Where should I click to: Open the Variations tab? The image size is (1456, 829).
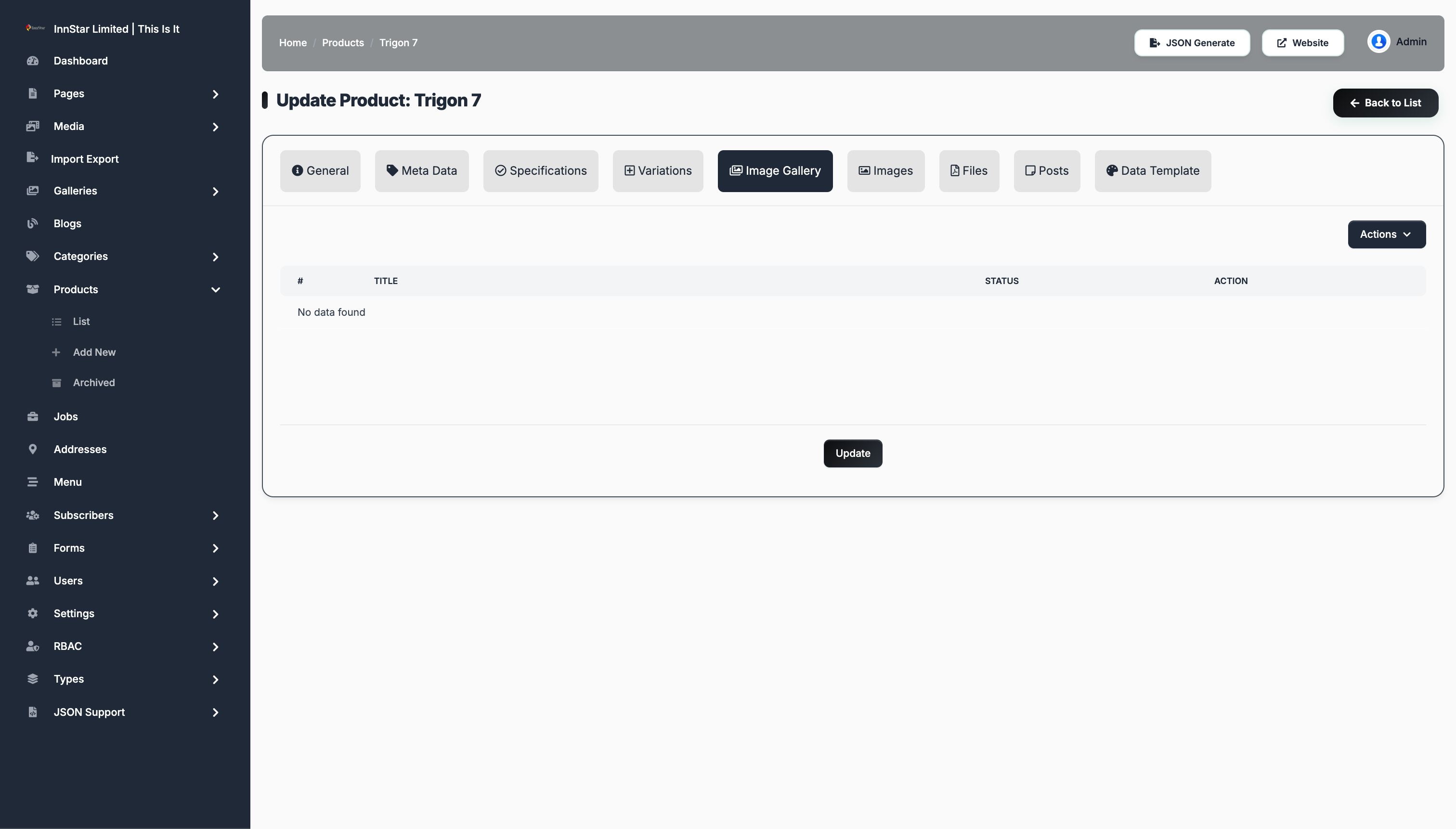tap(658, 171)
